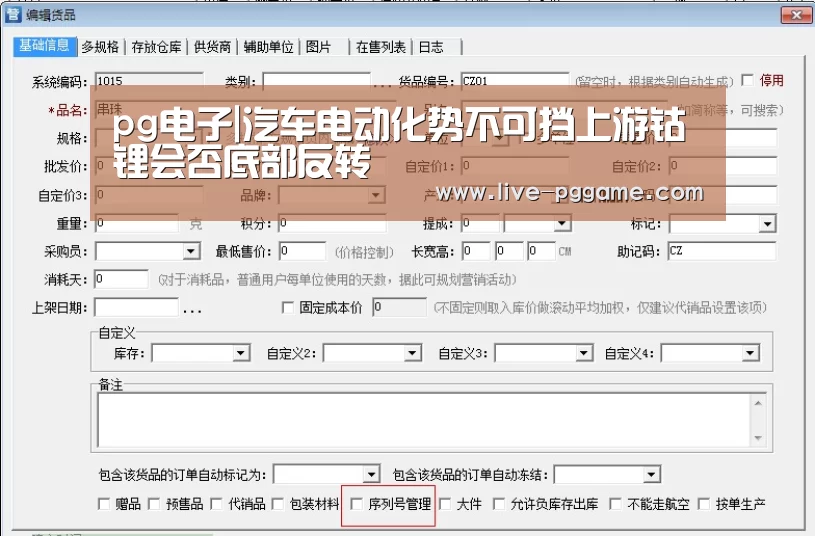Screen dimensions: 815x536
Task: Switch to the 在售列表 tab
Action: coord(380,47)
